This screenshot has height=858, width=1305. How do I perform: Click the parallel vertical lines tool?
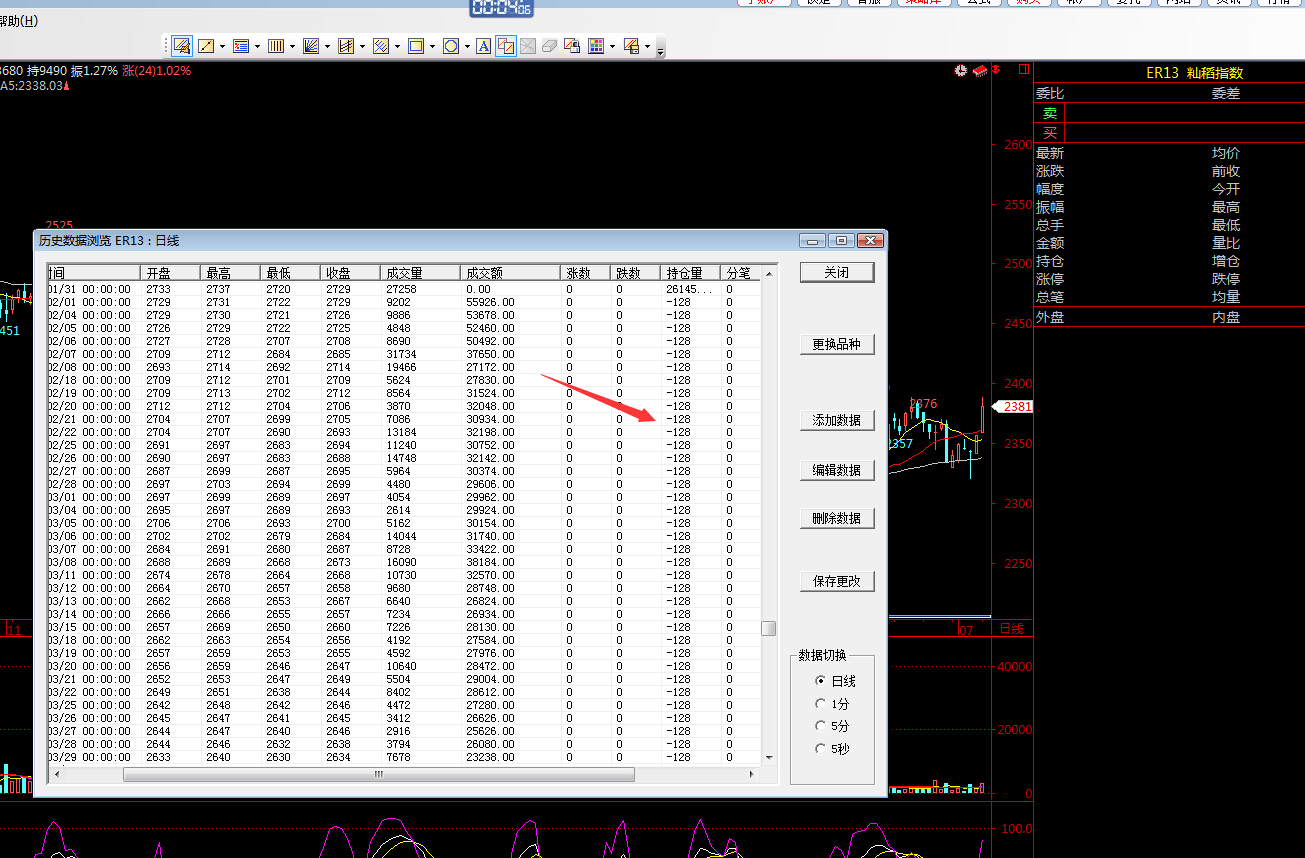276,46
